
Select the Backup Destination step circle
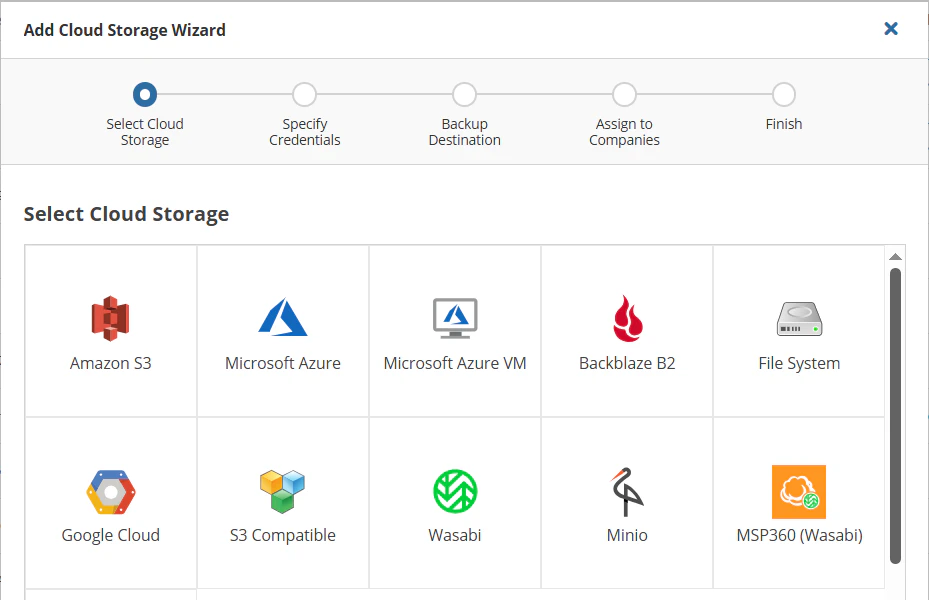(464, 95)
